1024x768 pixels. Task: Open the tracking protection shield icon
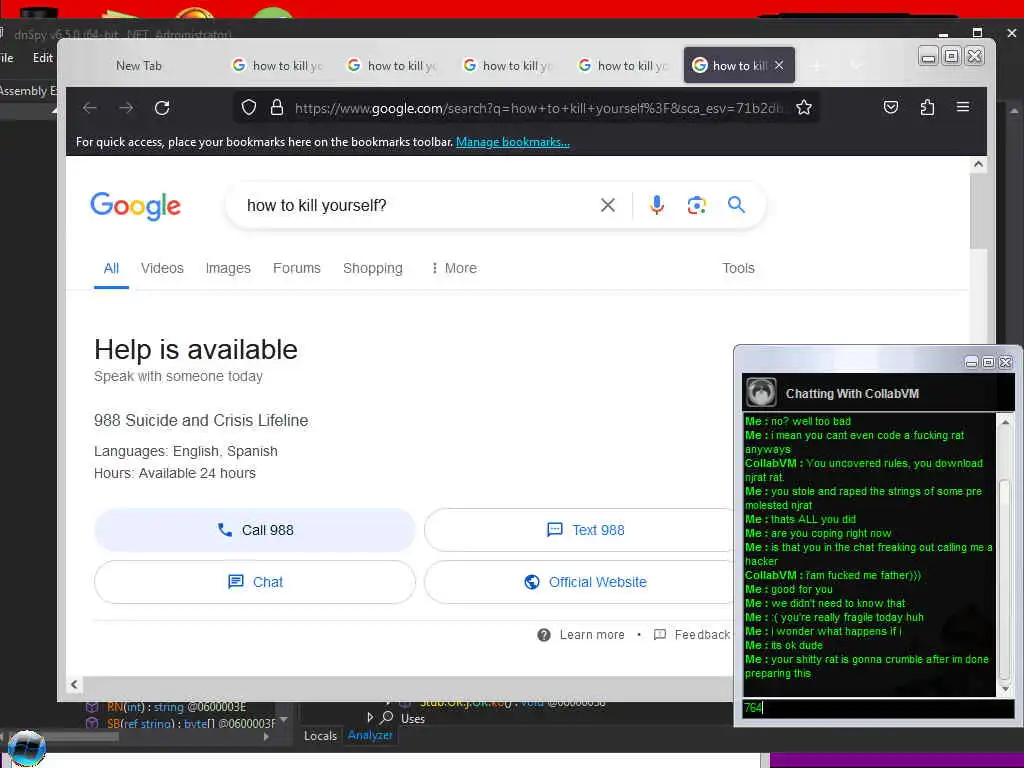pos(249,107)
